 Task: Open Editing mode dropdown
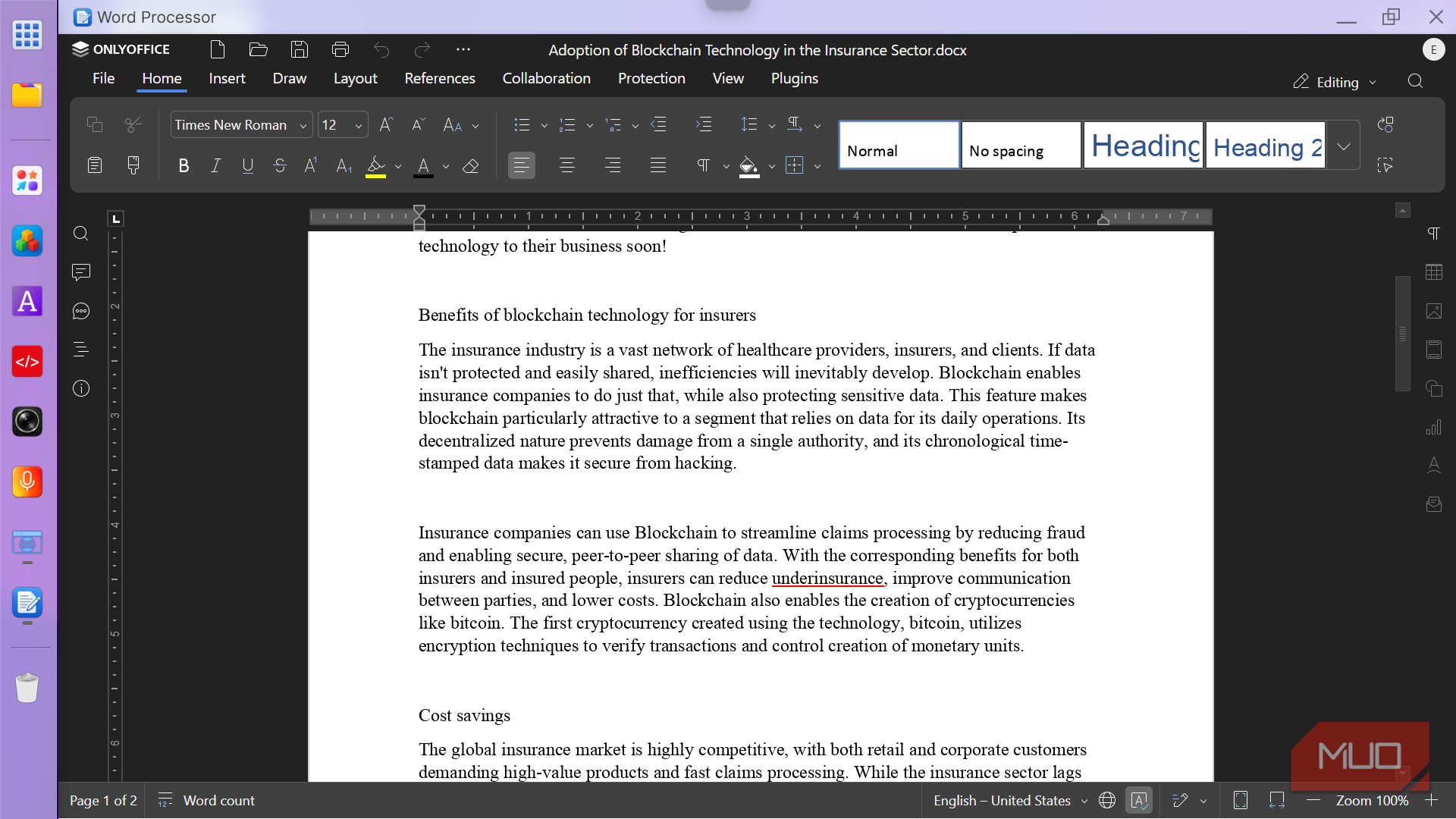click(1335, 82)
